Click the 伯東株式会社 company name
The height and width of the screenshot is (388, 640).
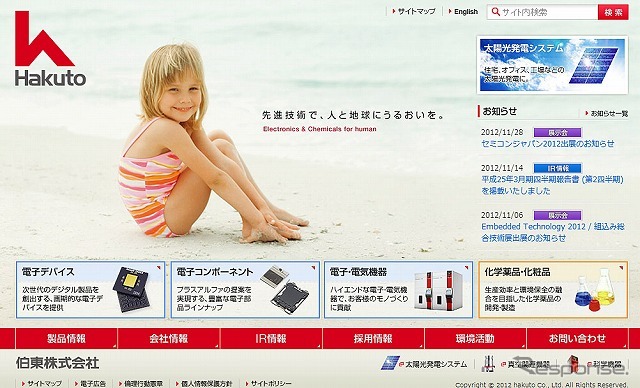coord(57,363)
